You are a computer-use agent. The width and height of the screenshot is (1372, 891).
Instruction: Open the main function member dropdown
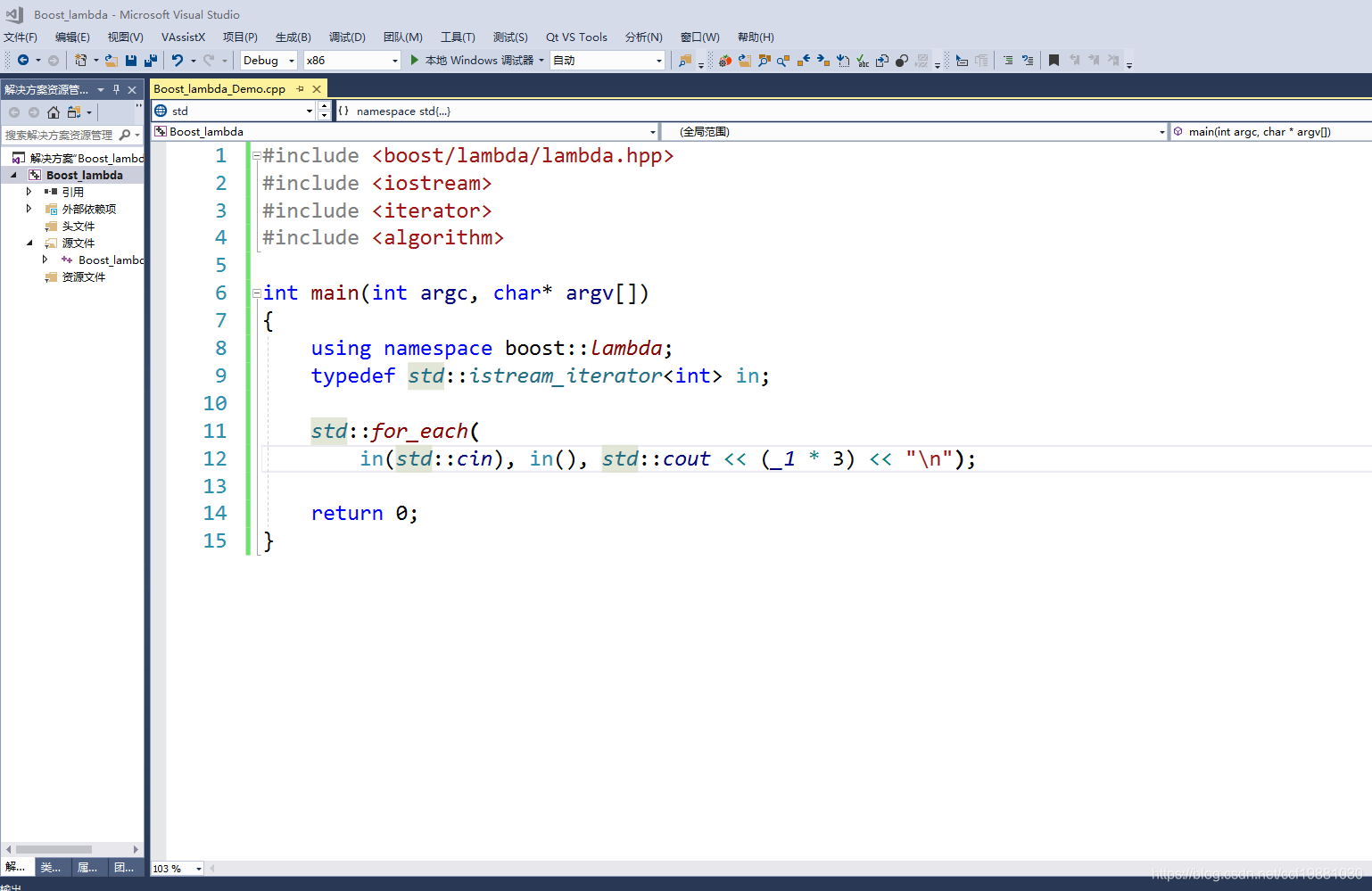point(1270,131)
